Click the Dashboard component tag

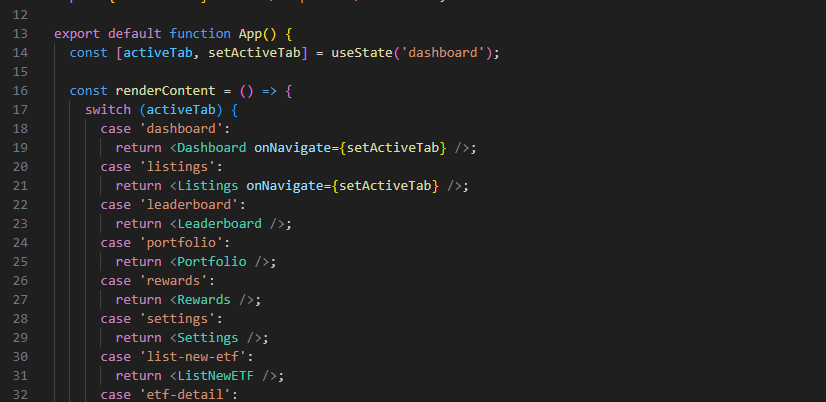click(x=212, y=148)
